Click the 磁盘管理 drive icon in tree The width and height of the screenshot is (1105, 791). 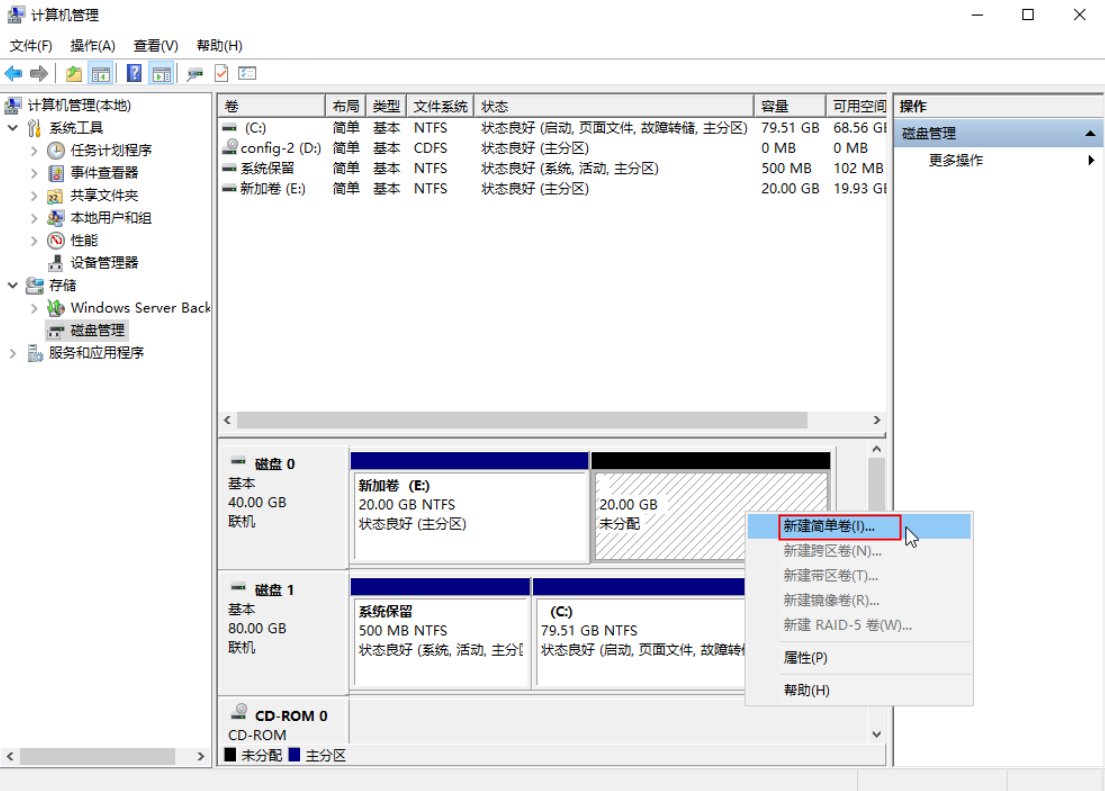[x=56, y=331]
